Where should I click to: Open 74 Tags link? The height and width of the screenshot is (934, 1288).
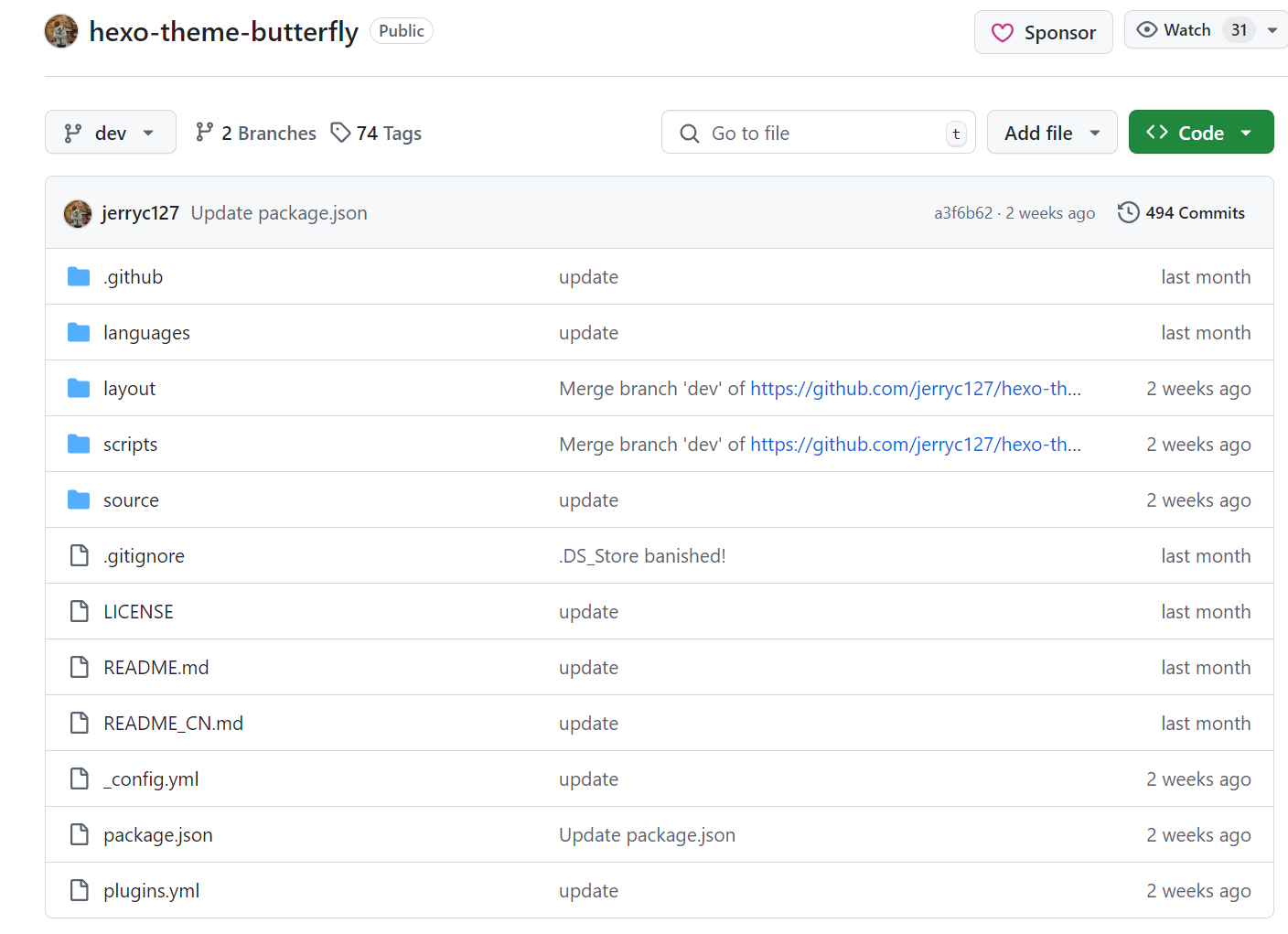tap(376, 133)
